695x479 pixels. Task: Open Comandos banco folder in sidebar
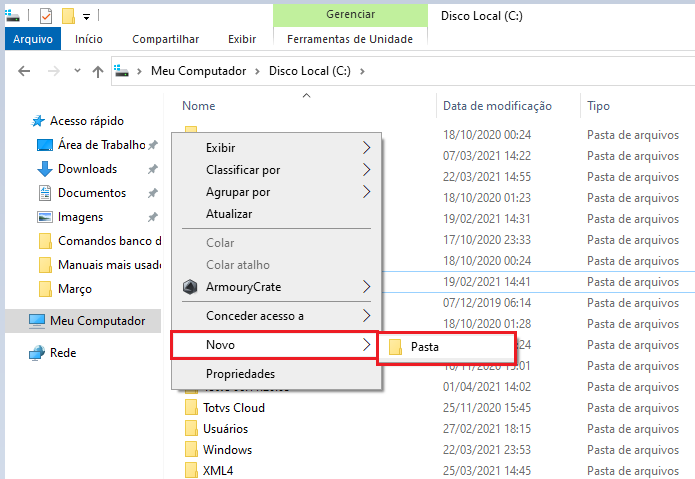[109, 241]
